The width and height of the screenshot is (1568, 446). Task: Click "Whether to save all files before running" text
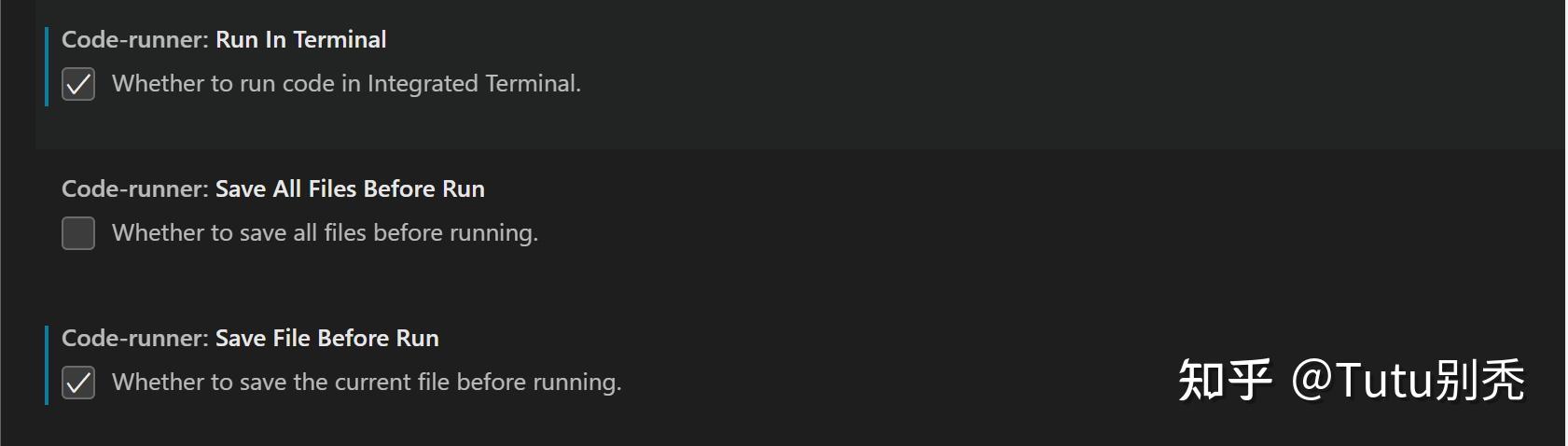coord(325,233)
